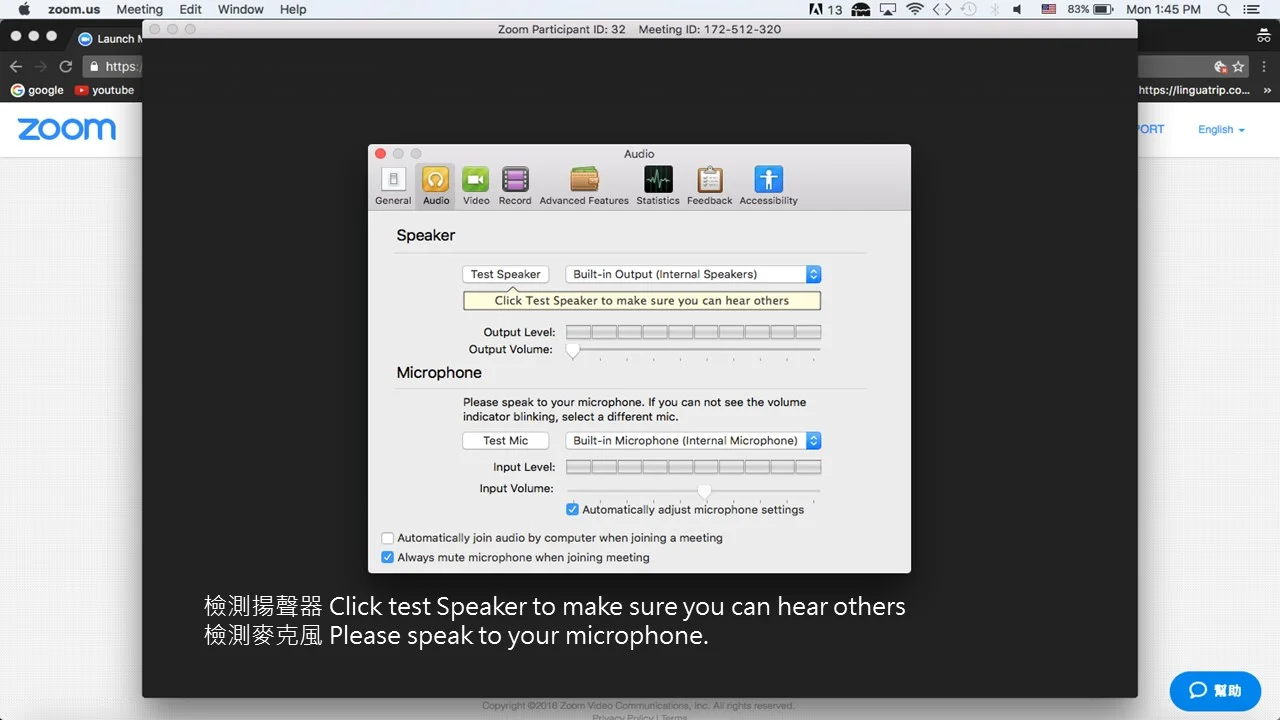Open the Video settings pane
Screen dimensions: 1280x720
(x=476, y=186)
